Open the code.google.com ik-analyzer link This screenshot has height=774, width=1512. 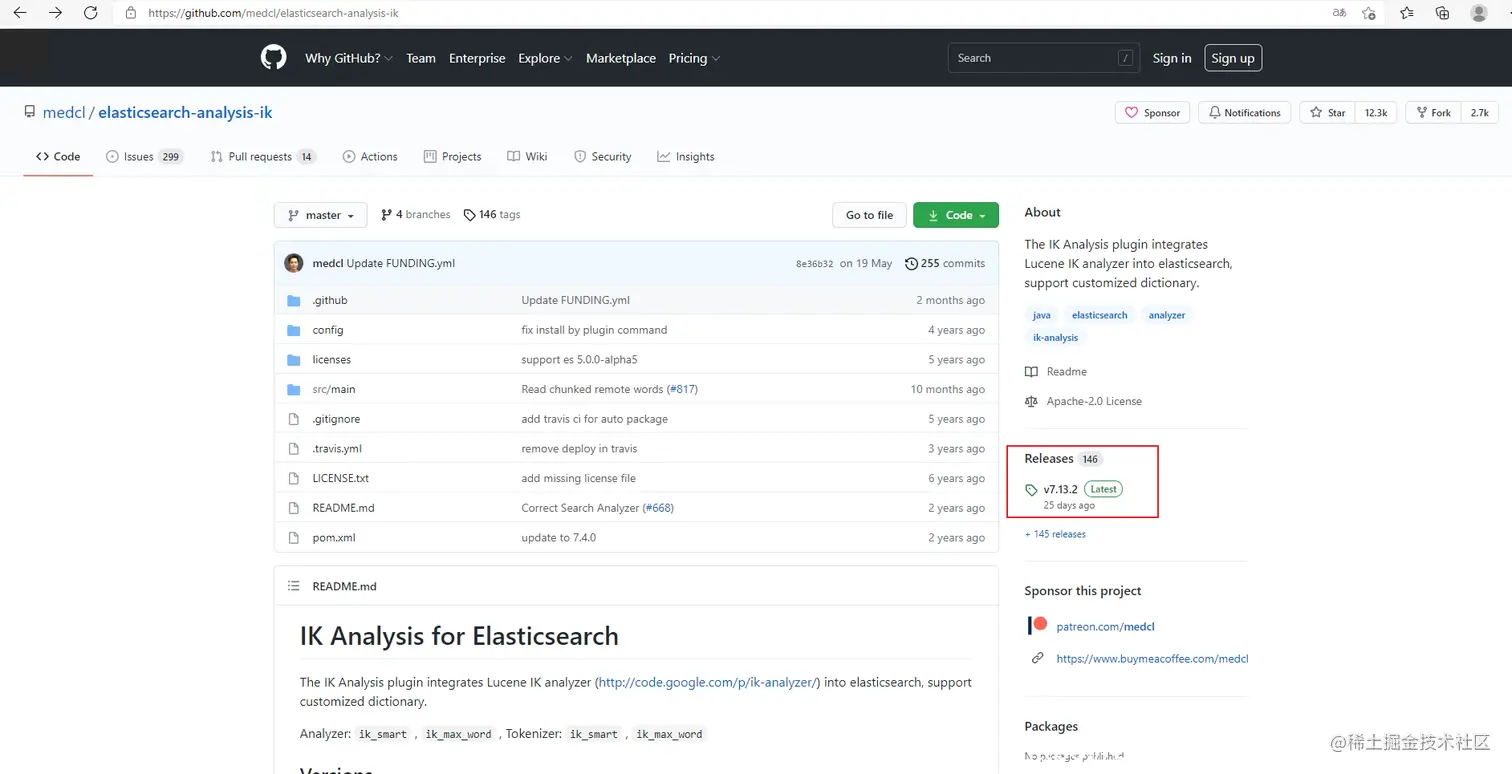(x=707, y=682)
